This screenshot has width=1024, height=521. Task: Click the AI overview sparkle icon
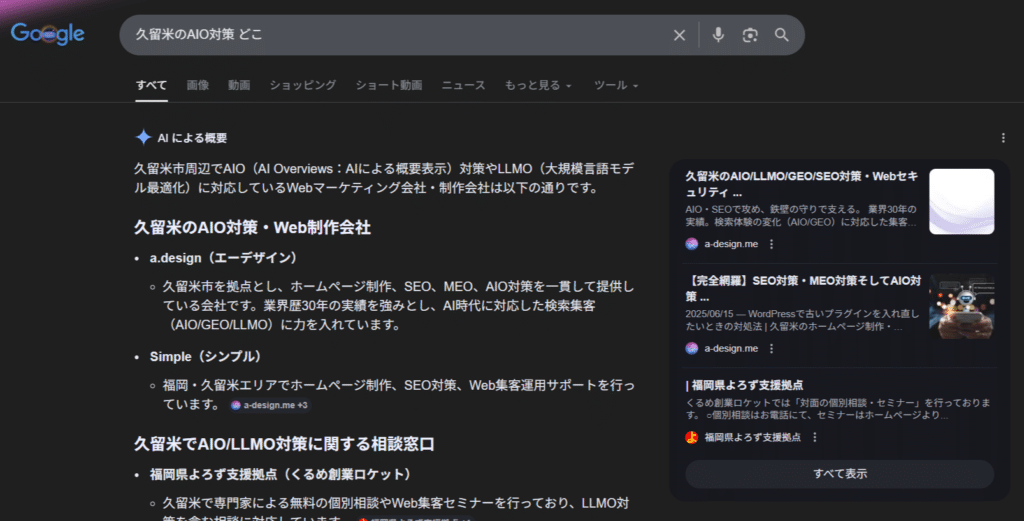click(x=143, y=137)
